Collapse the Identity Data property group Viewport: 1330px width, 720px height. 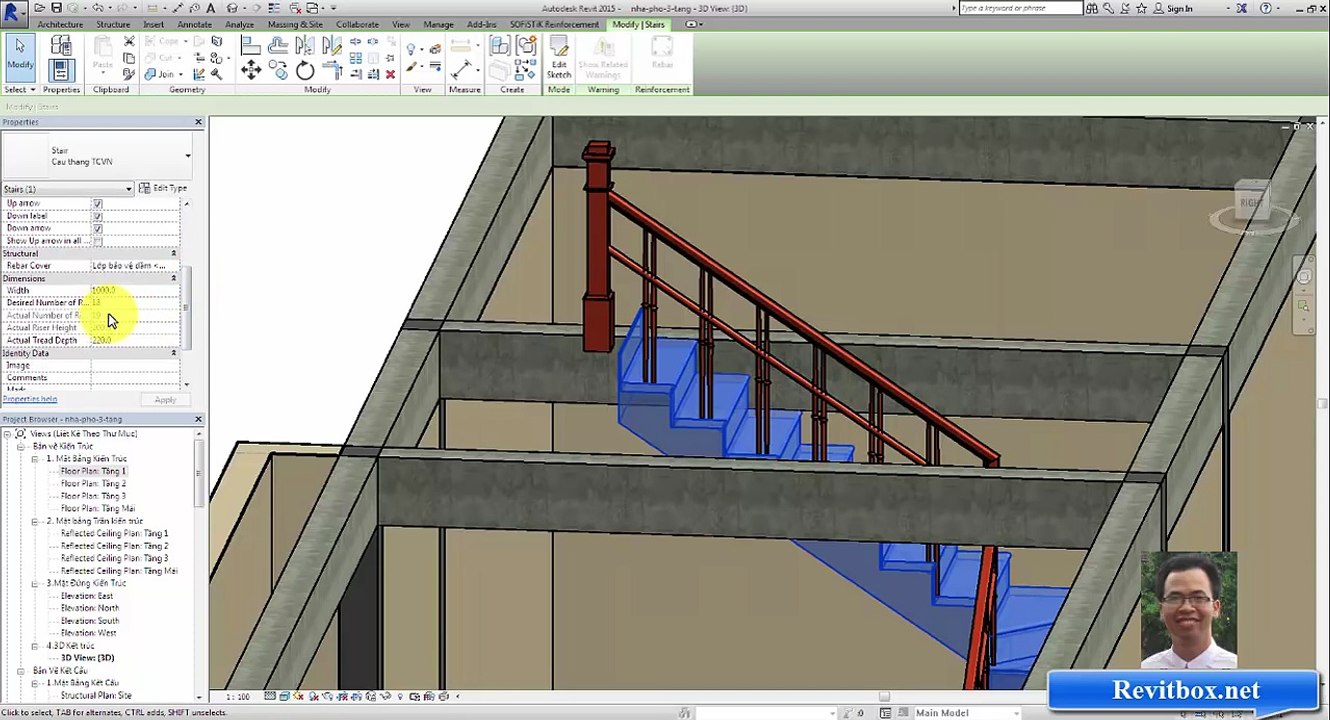[x=173, y=353]
